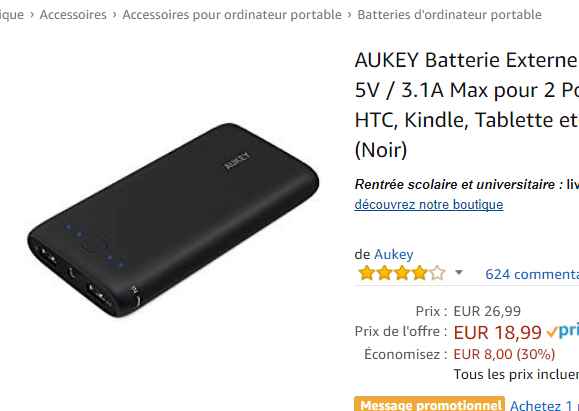Open the Aukey brand link

[x=394, y=254]
